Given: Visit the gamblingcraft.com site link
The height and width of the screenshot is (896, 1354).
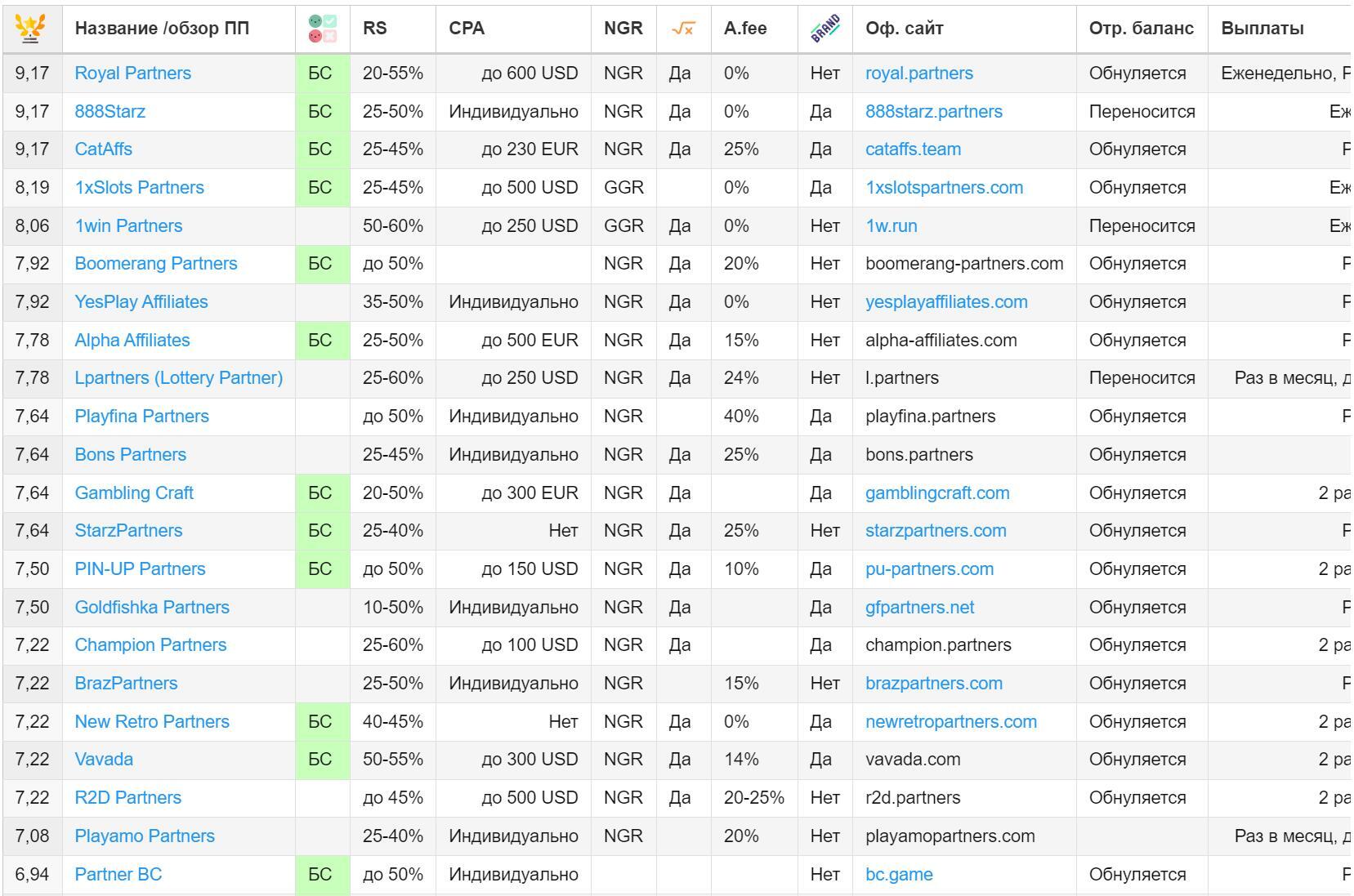Looking at the screenshot, I should coord(937,493).
